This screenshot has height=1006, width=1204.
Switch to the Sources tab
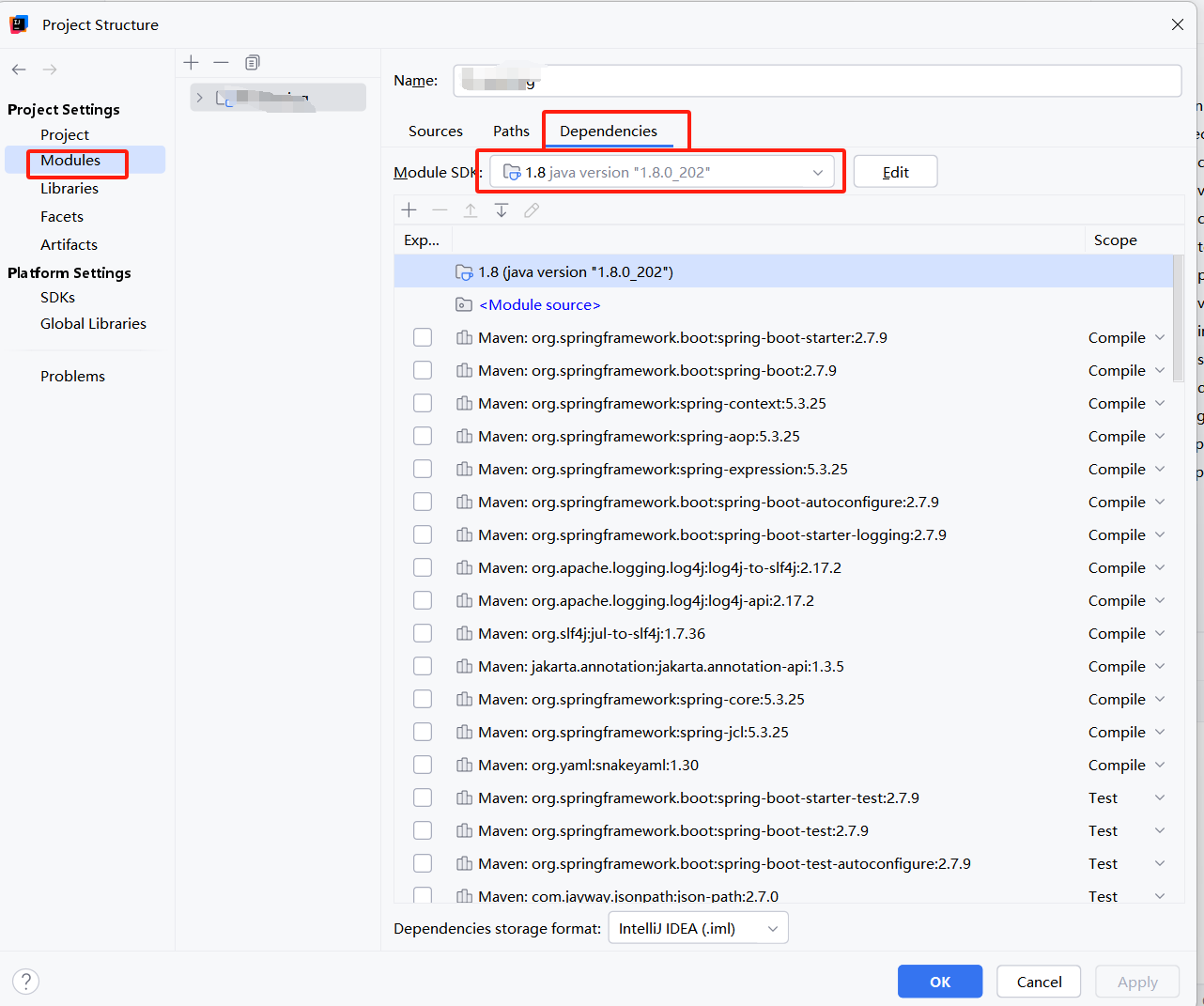click(436, 131)
